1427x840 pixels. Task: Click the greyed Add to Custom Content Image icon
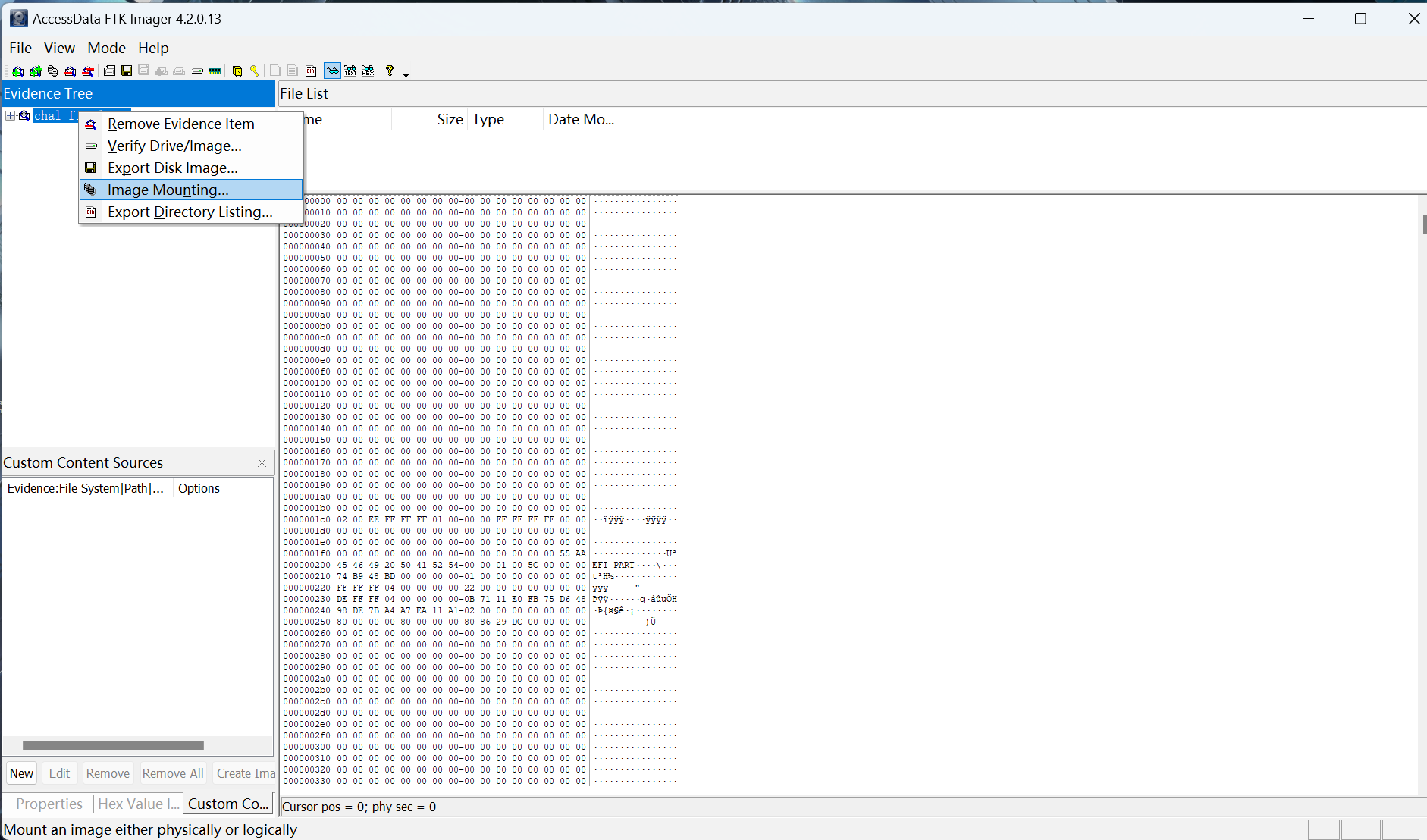pos(162,71)
